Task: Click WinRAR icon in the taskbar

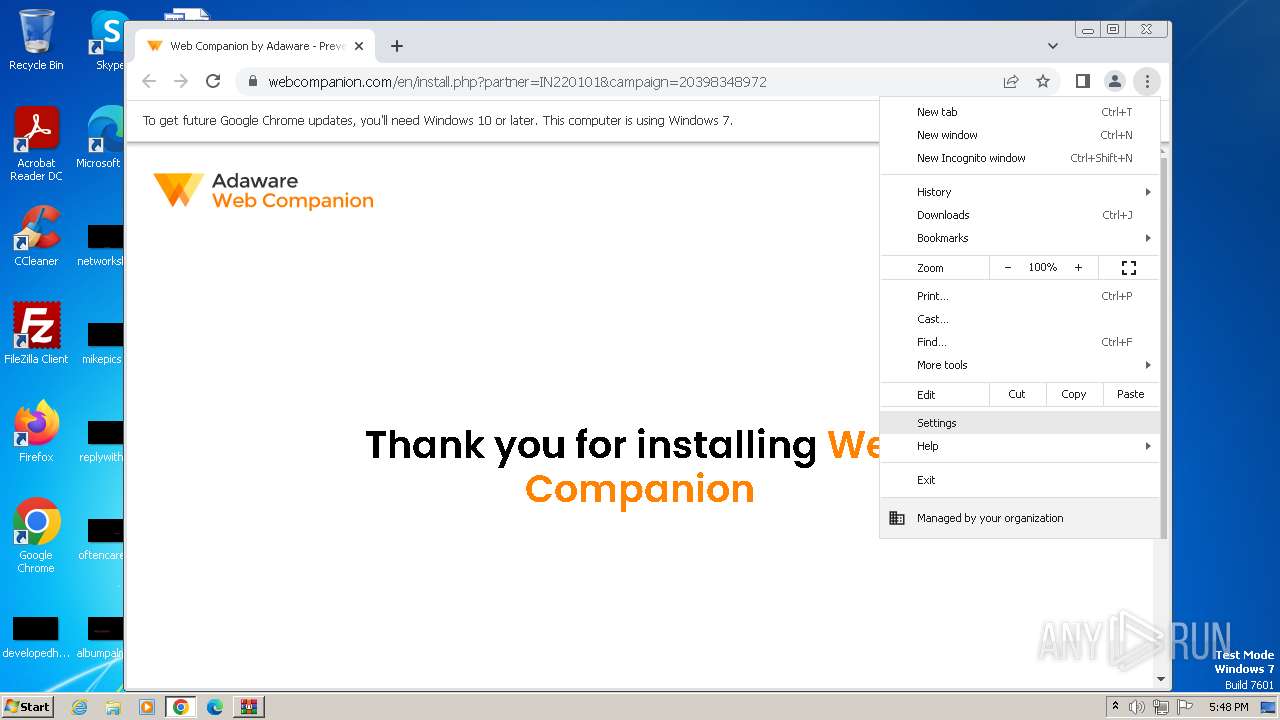Action: tap(249, 707)
